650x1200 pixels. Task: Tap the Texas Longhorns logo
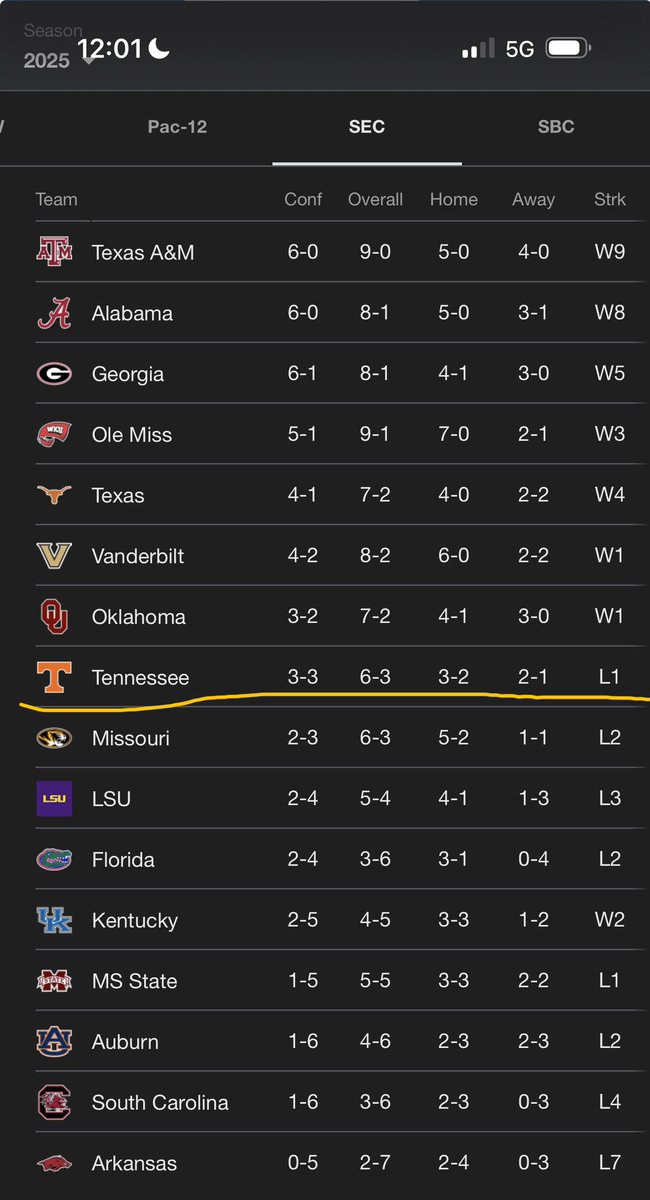coord(54,495)
